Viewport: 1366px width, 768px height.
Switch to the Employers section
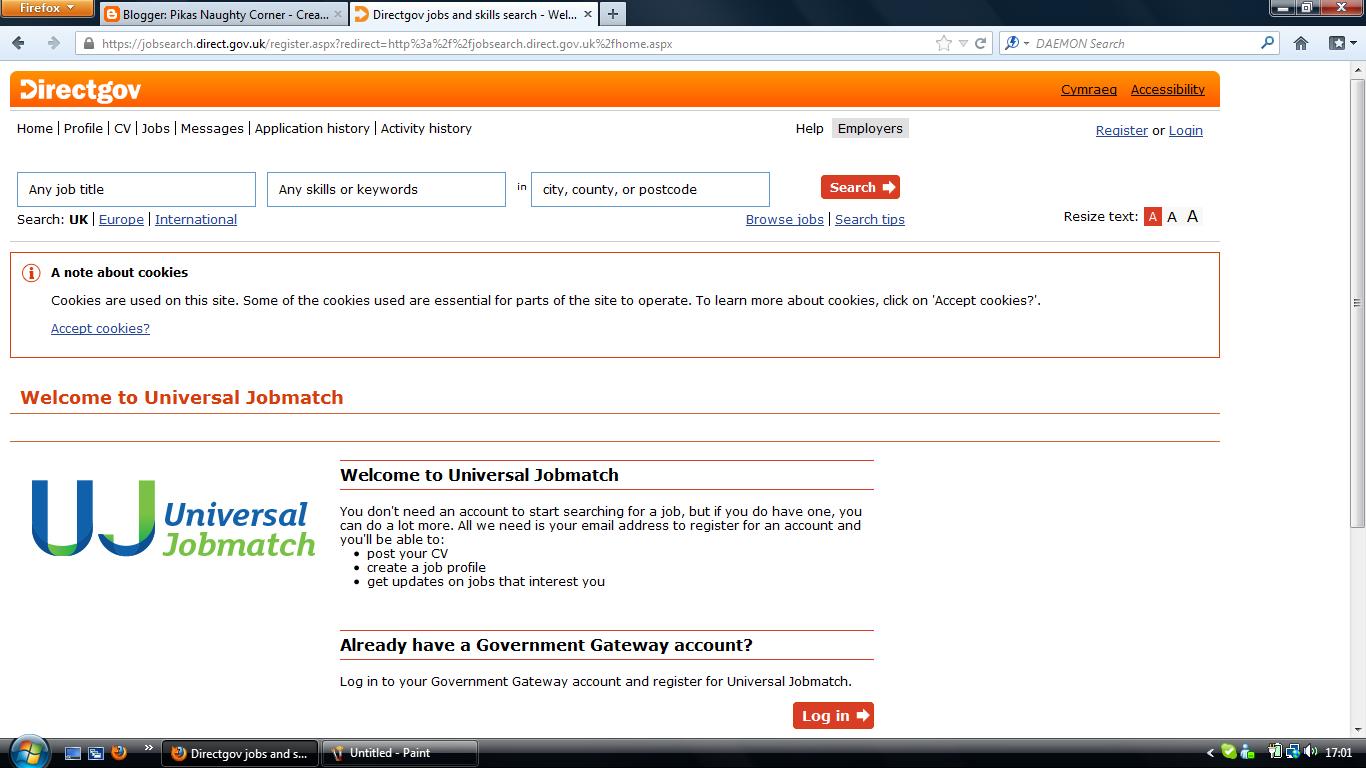click(x=870, y=128)
